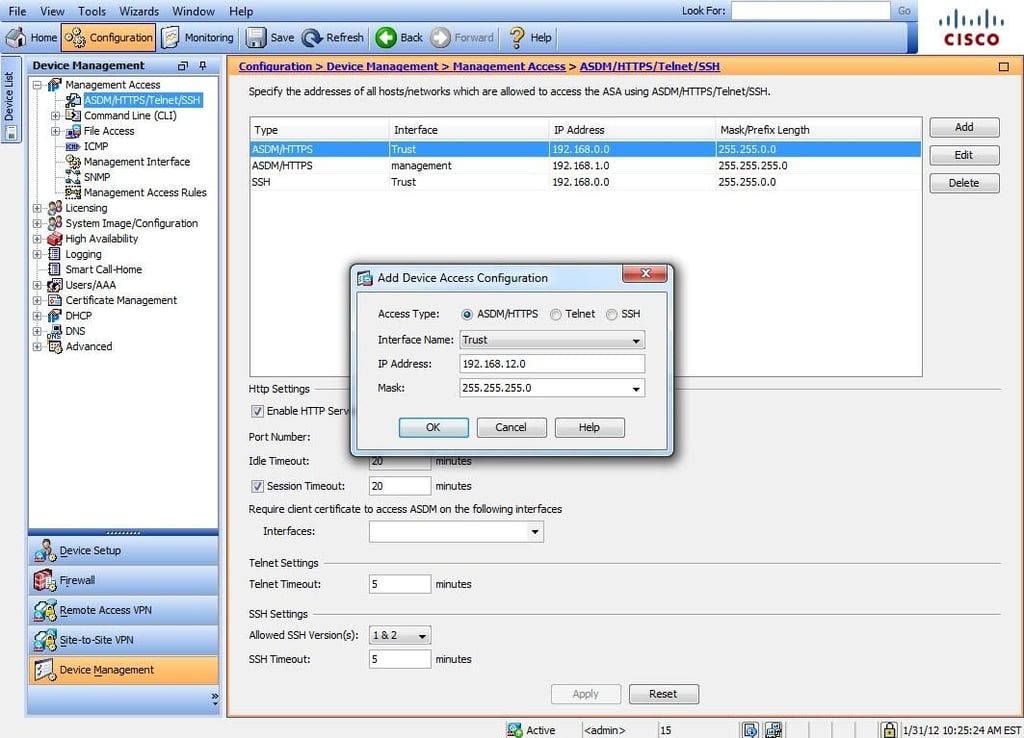Click the Refresh toolbar icon
Image resolution: width=1024 pixels, height=738 pixels.
pyautogui.click(x=312, y=37)
